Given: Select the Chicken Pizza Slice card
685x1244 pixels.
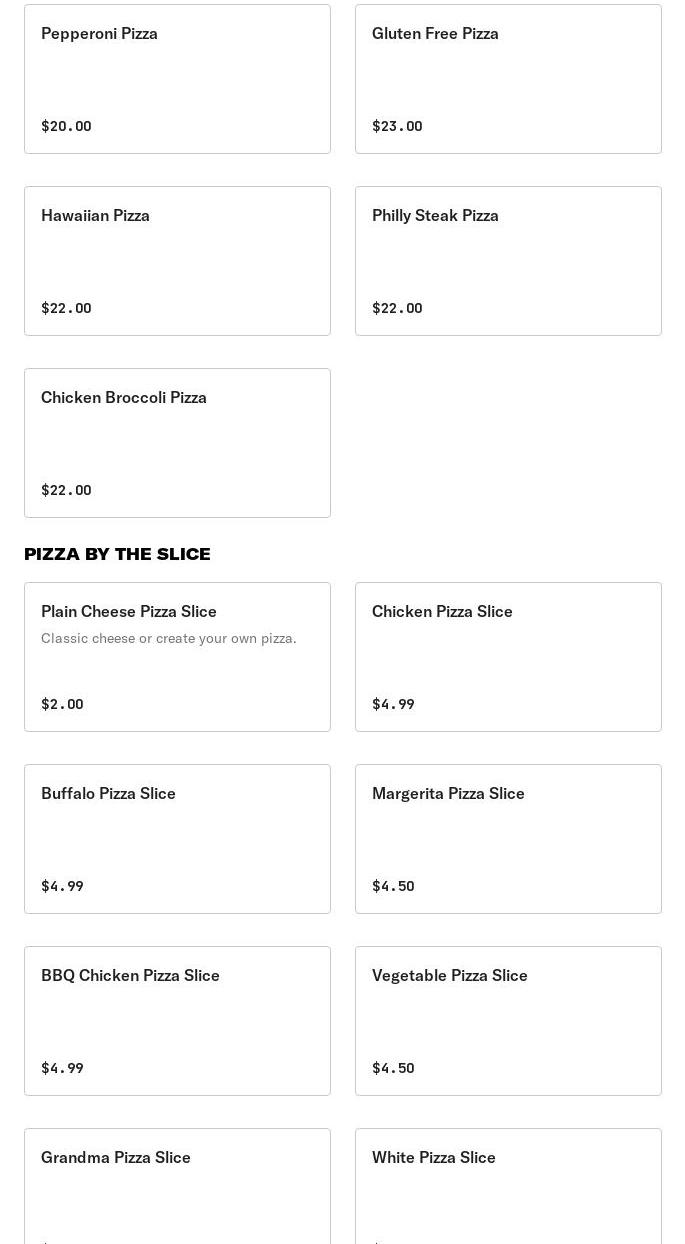Looking at the screenshot, I should click(508, 657).
